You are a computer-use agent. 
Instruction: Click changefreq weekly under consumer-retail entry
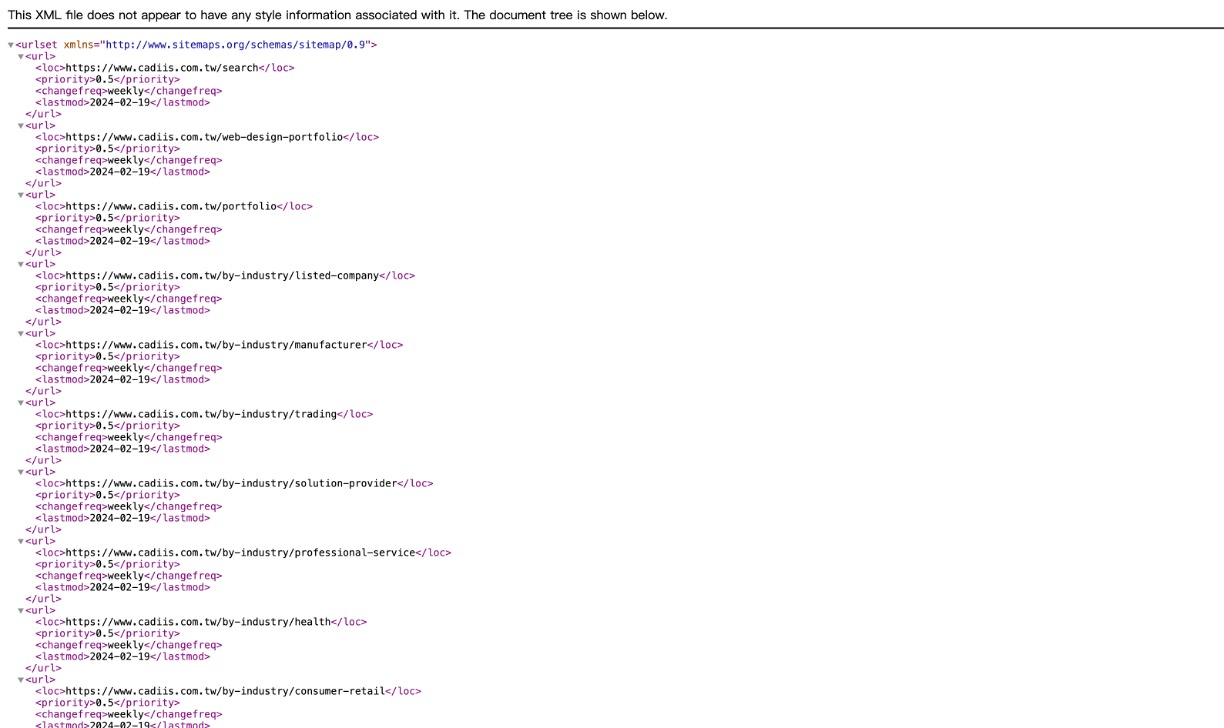pos(126,714)
